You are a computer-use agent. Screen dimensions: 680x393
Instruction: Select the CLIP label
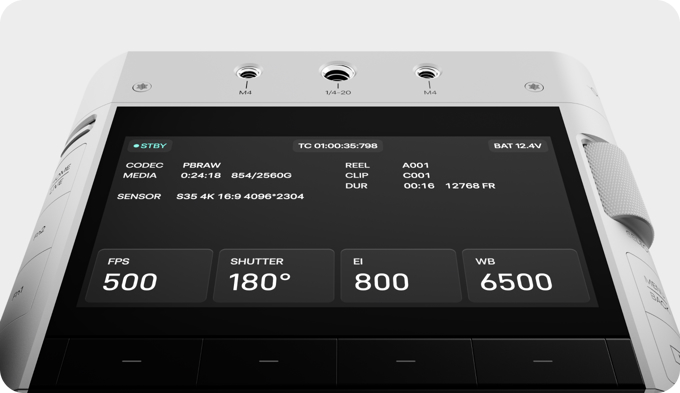357,175
